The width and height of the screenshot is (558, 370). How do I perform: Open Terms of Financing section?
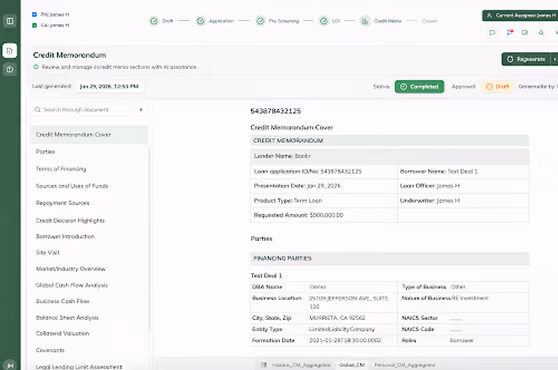pos(61,169)
